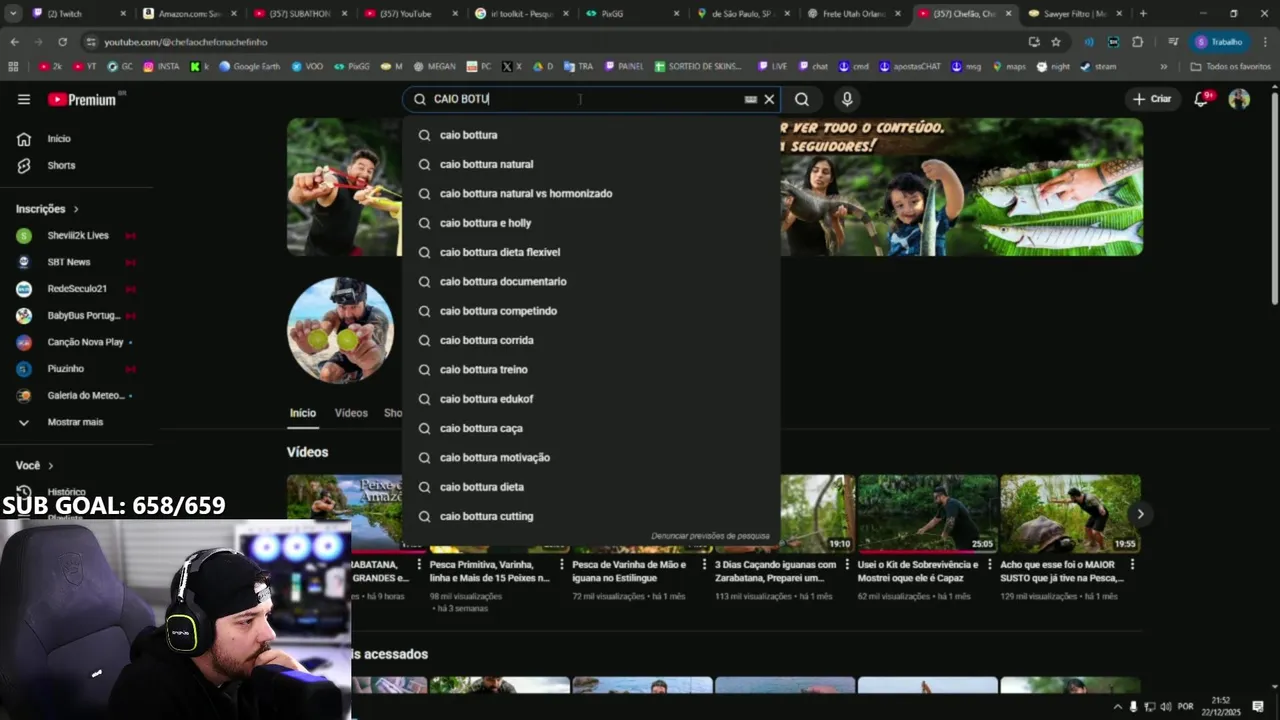
Task: Clear the search box with the X icon
Action: coord(769,99)
